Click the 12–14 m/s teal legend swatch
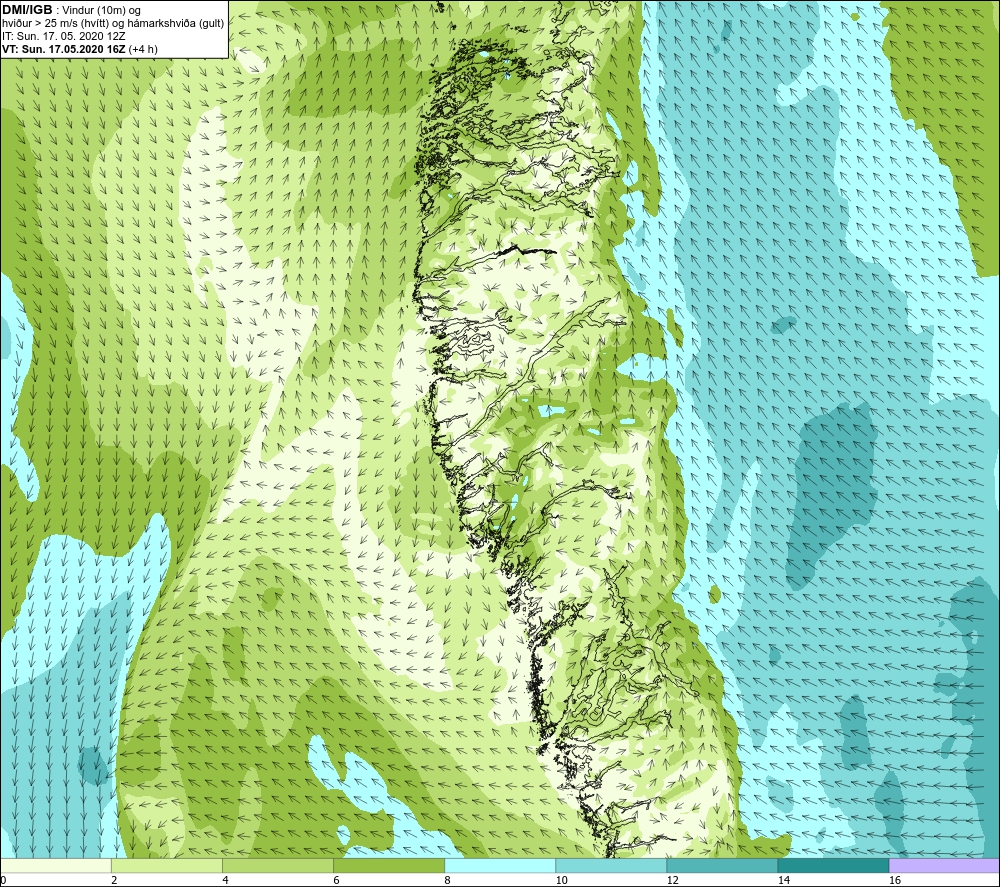Image resolution: width=1000 pixels, height=887 pixels. coord(721,866)
